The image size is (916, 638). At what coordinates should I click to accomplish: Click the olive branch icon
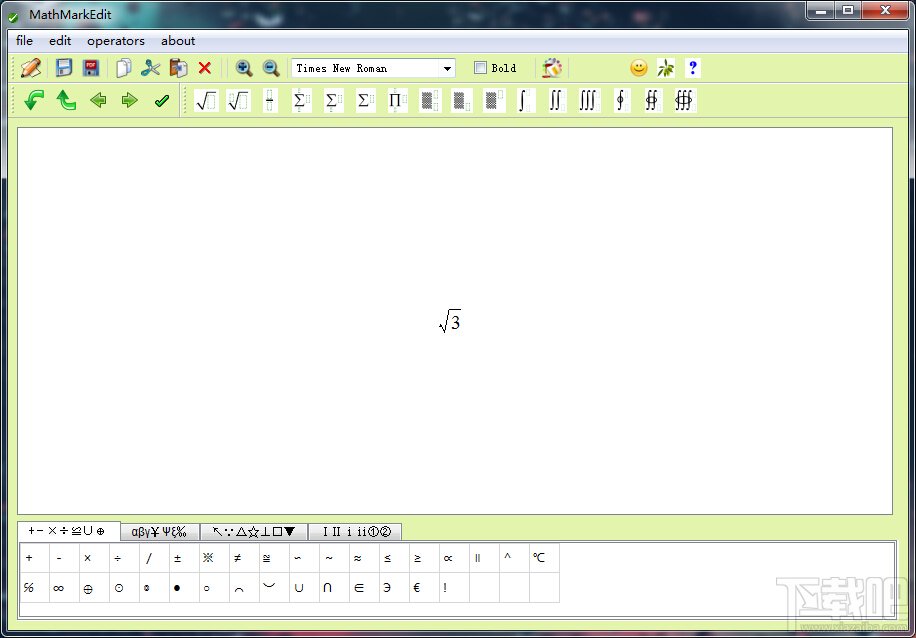pos(665,68)
